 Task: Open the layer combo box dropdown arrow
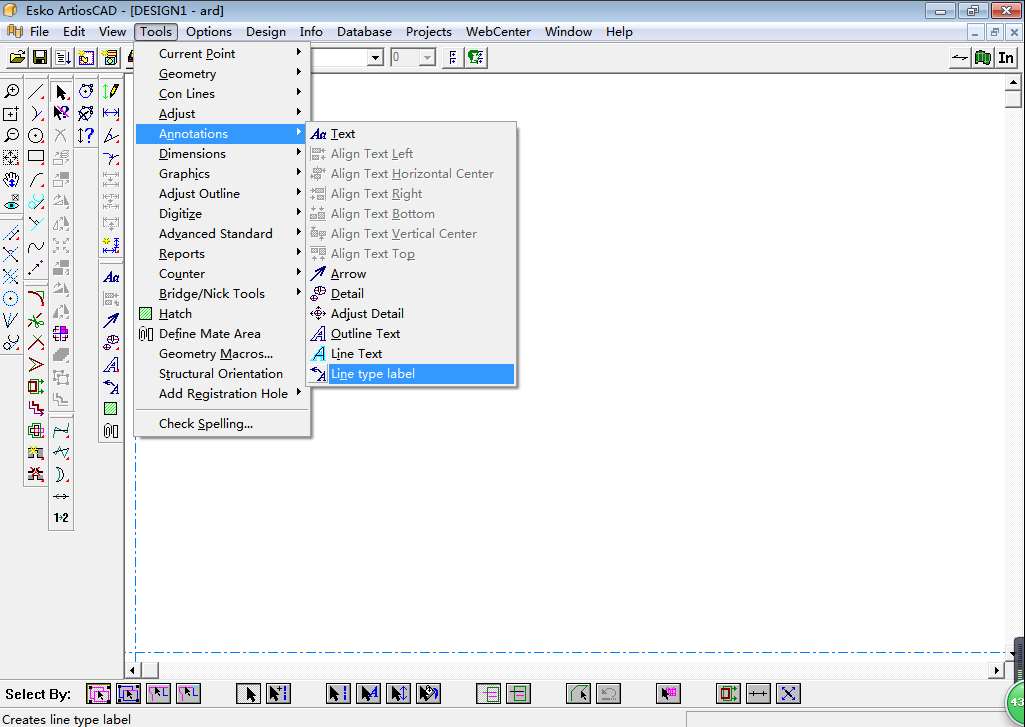(x=376, y=58)
